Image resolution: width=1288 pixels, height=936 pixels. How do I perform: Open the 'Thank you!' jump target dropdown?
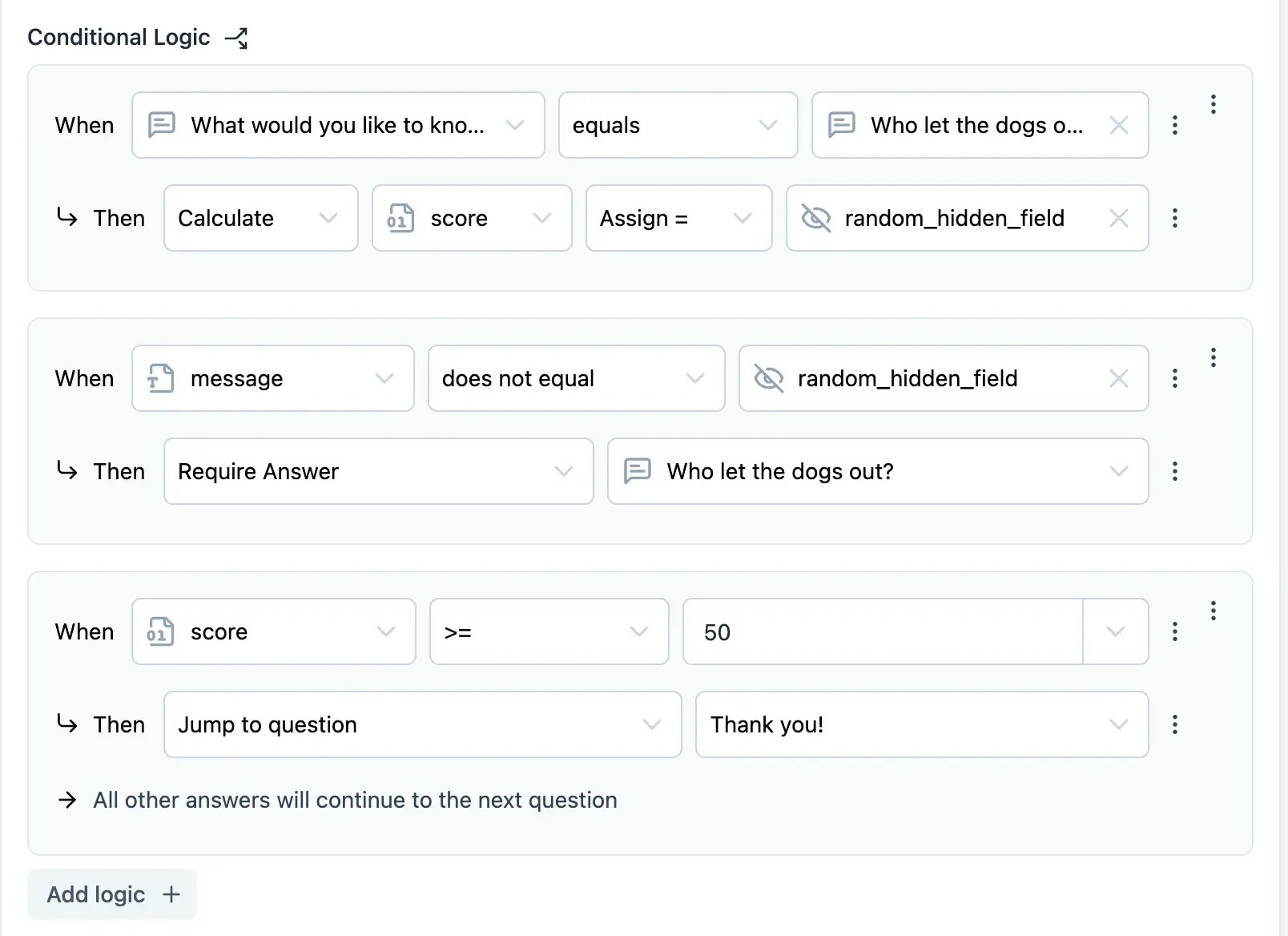tap(921, 724)
